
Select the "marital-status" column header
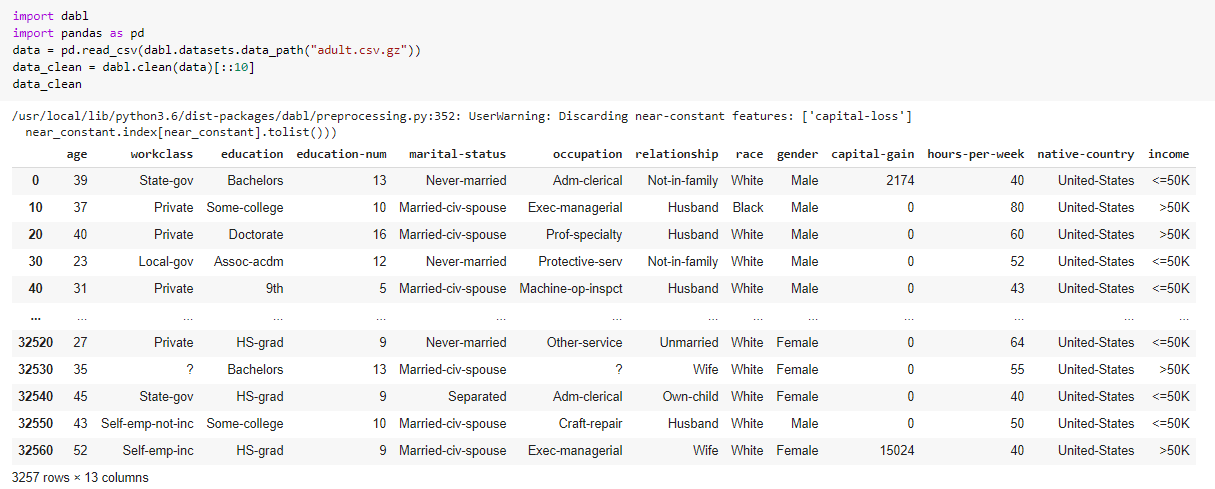pos(458,154)
